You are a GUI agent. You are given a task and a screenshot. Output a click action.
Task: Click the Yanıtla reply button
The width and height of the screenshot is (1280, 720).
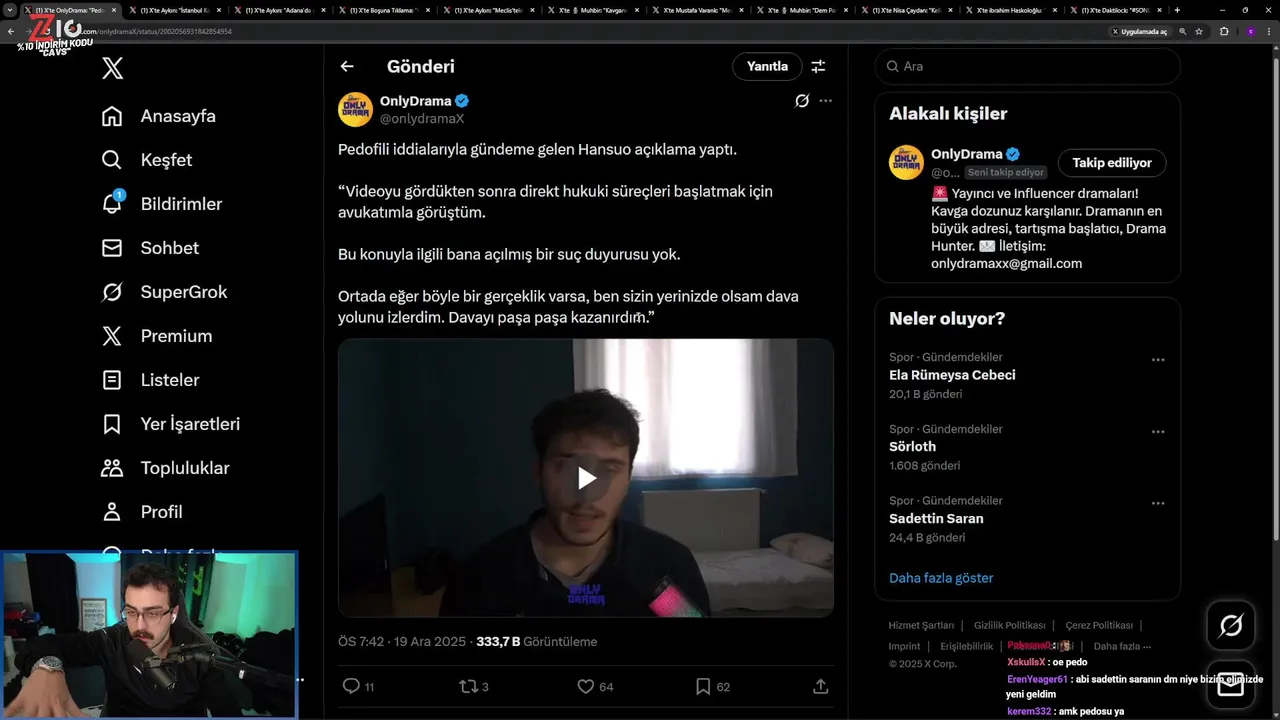[767, 66]
